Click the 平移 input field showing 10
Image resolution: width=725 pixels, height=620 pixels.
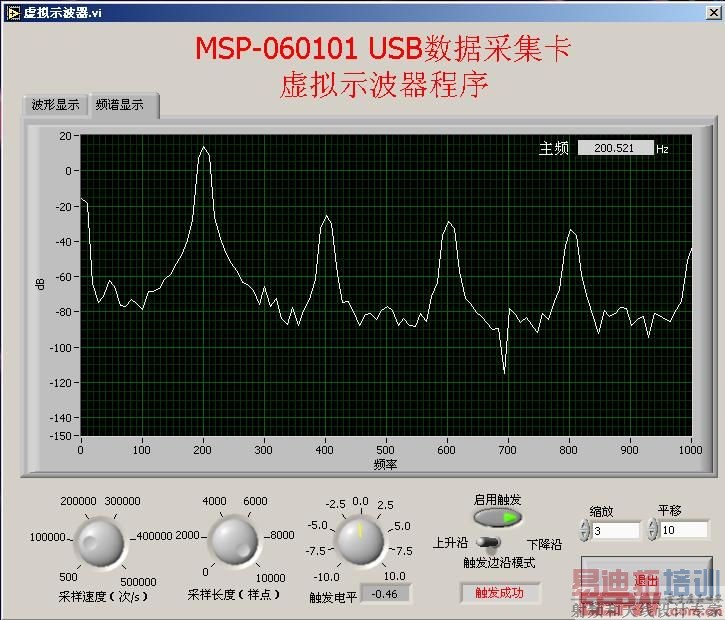pyautogui.click(x=684, y=530)
